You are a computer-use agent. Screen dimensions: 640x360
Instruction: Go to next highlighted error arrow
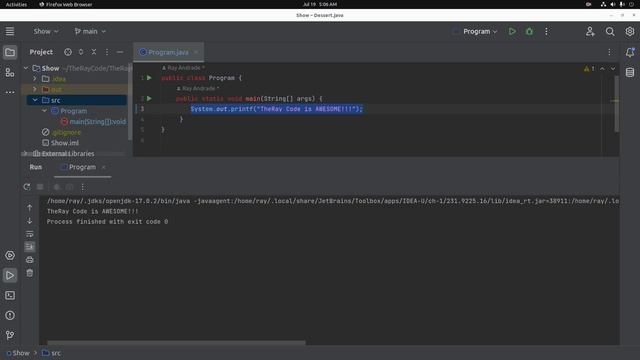pos(613,69)
